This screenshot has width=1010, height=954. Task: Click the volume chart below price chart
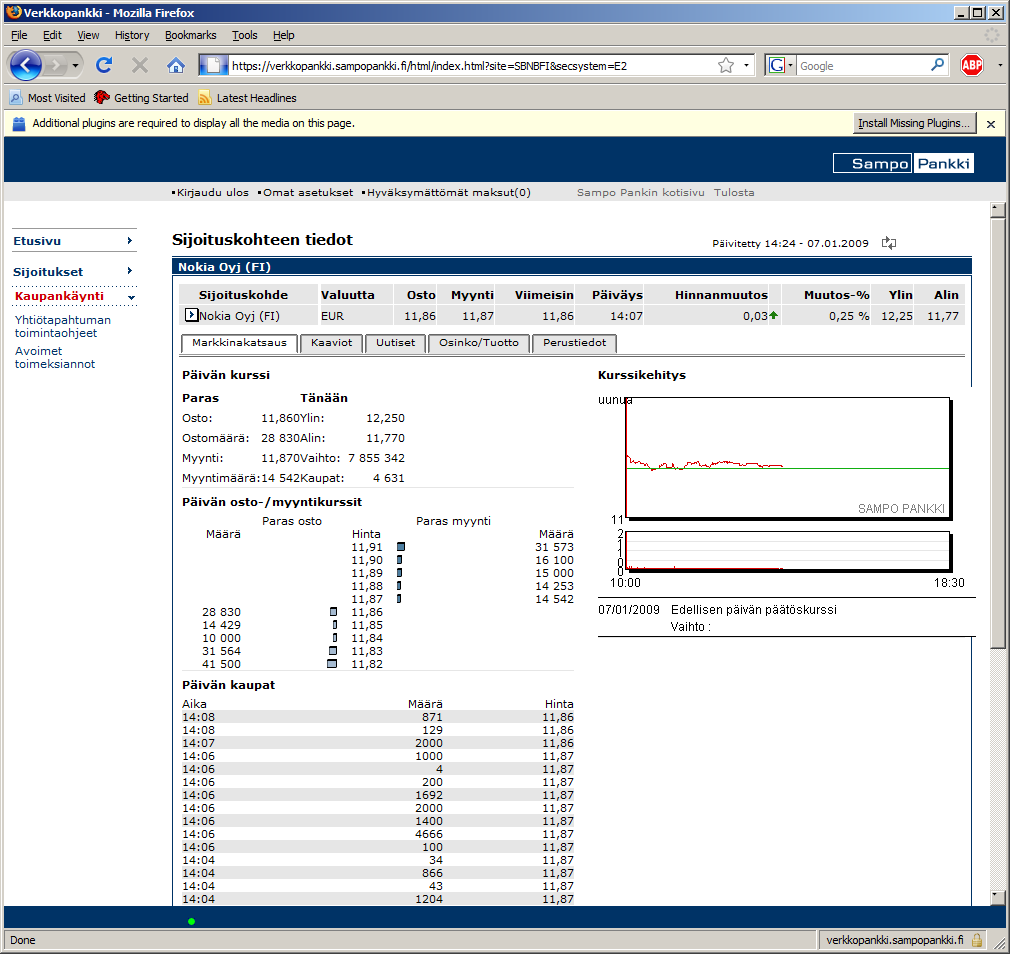point(788,551)
